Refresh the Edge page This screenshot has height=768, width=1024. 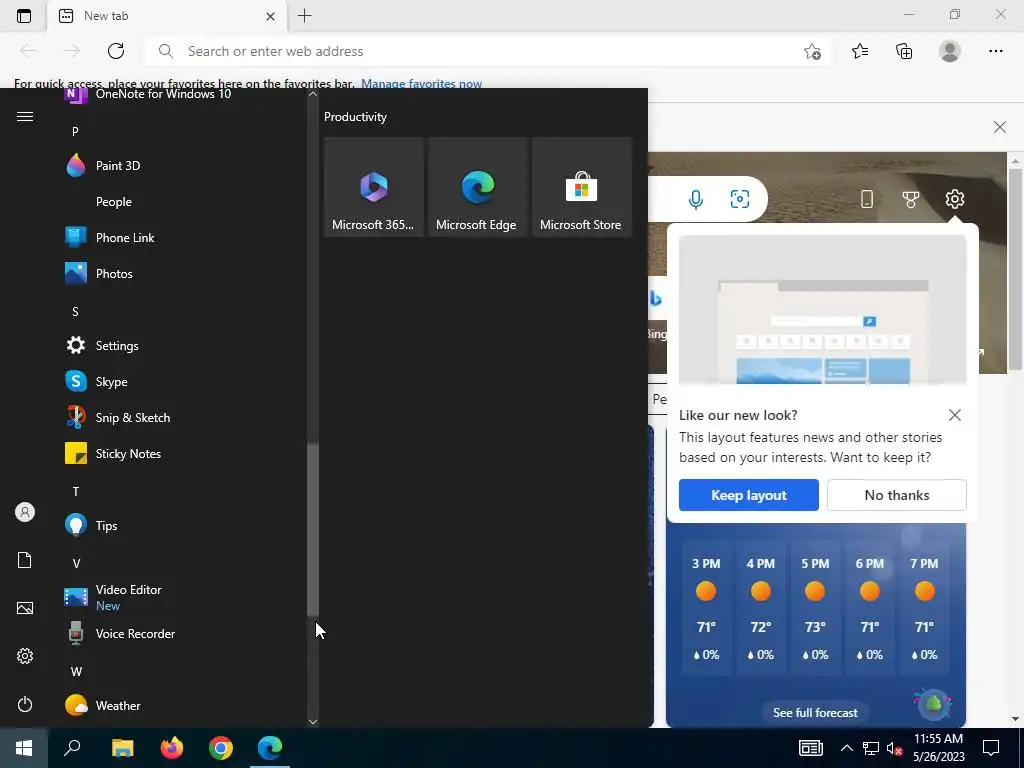(x=116, y=51)
